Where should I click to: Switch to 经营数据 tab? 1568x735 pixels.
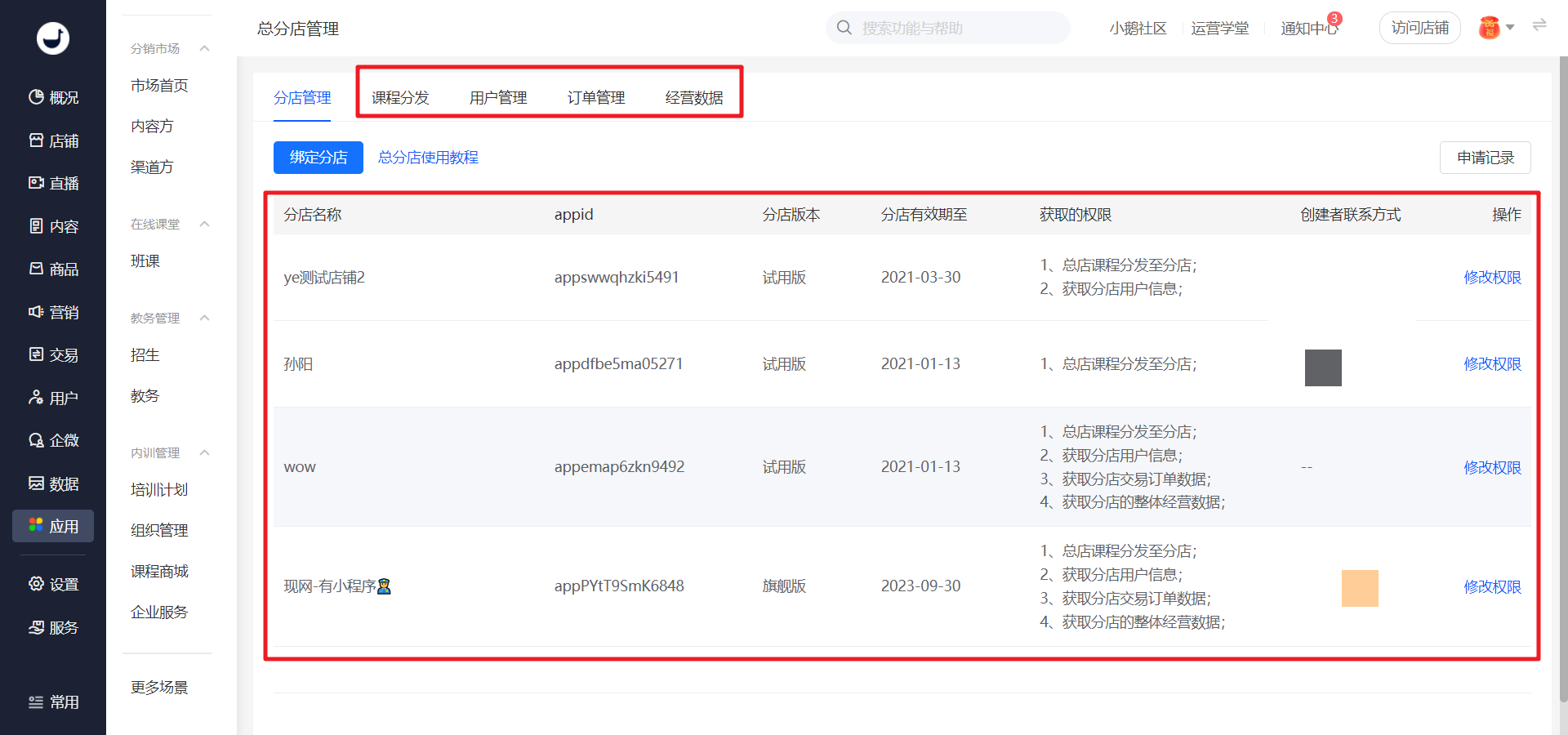pos(694,98)
